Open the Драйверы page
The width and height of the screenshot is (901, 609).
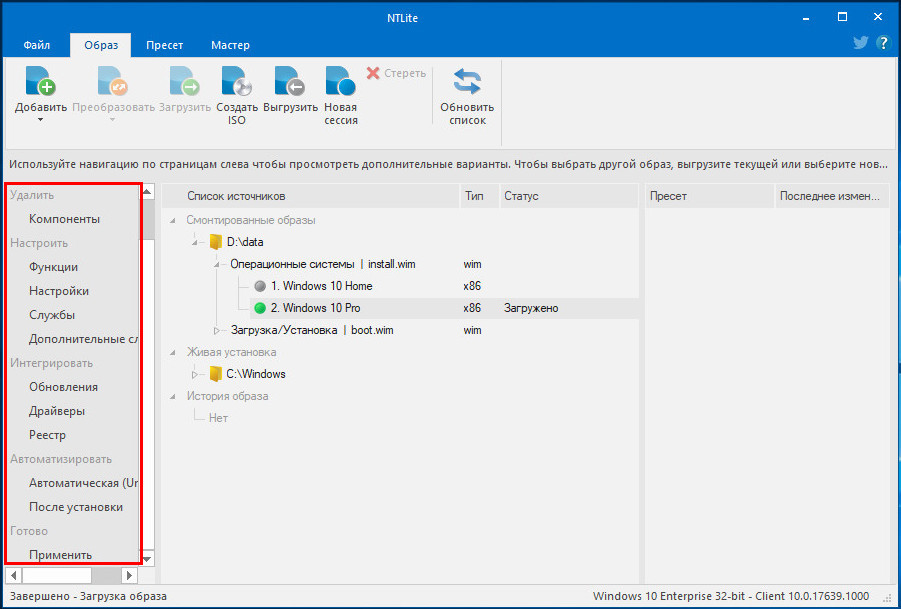pos(57,411)
